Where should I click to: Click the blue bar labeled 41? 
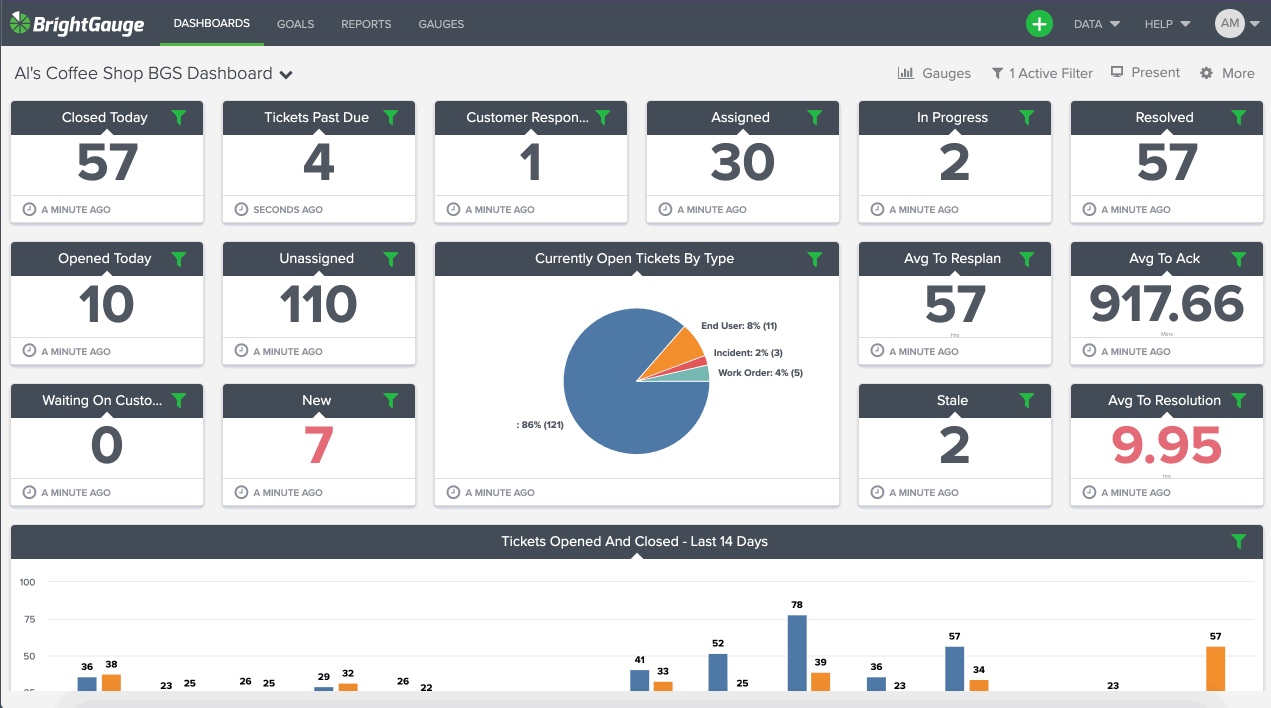coord(639,680)
